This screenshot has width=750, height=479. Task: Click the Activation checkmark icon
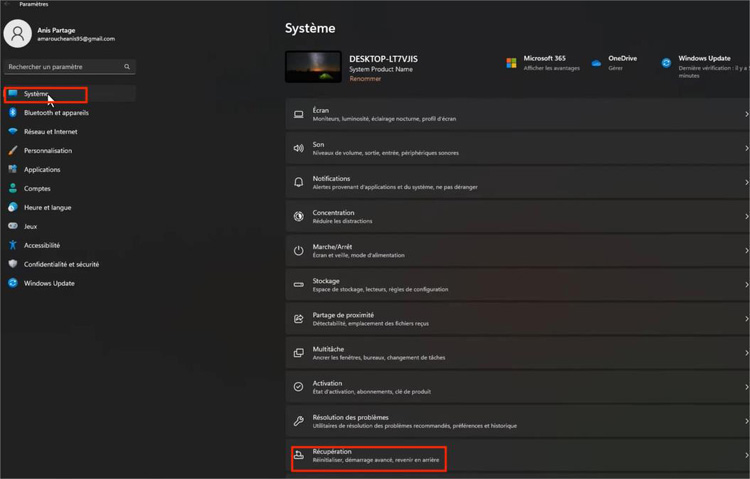pos(298,387)
